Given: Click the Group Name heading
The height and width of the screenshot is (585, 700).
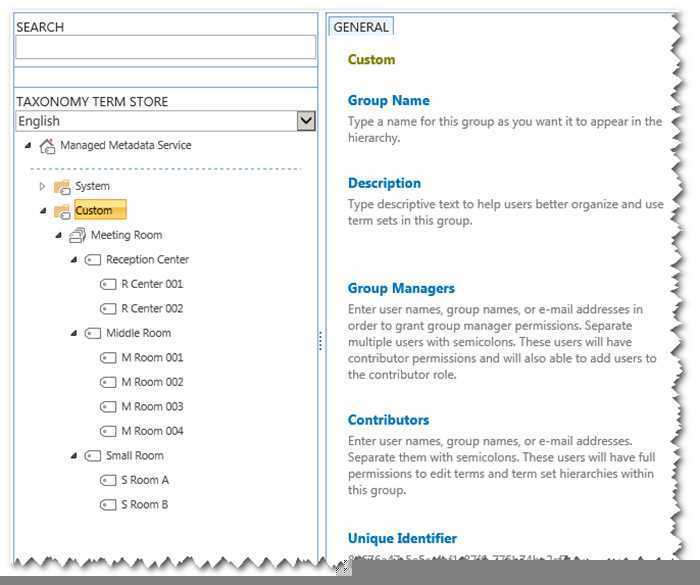Looking at the screenshot, I should pos(388,100).
